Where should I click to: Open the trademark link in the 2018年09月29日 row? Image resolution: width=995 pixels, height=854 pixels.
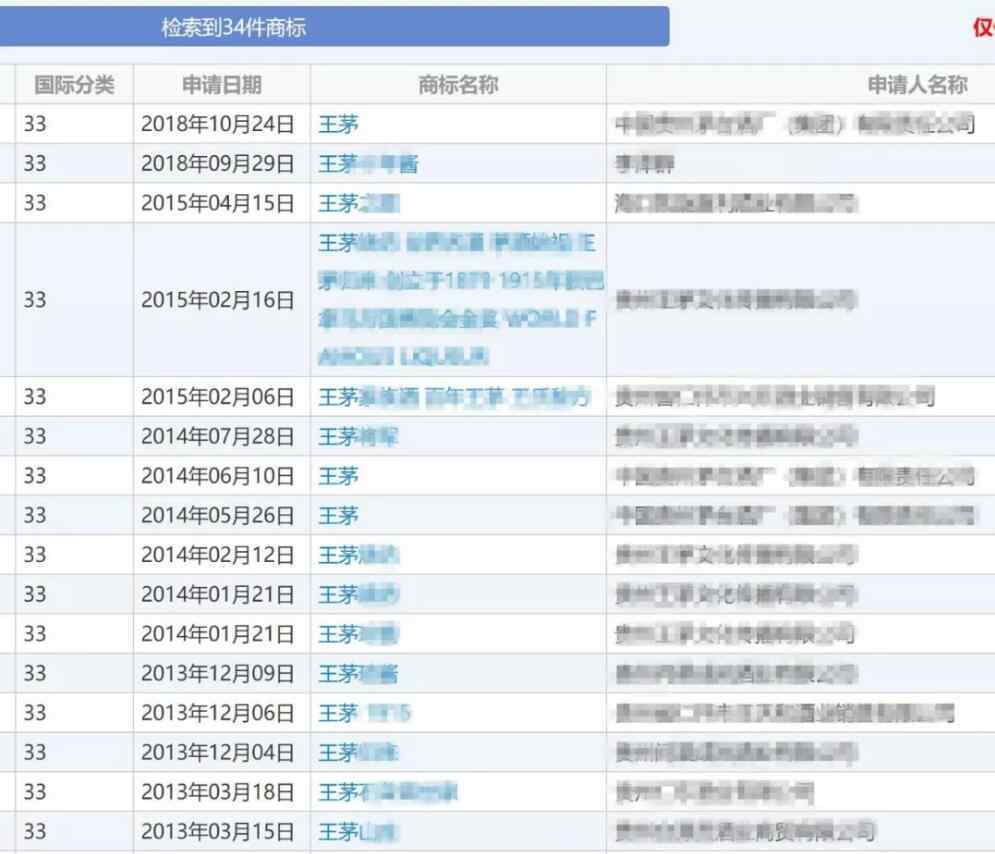point(368,164)
